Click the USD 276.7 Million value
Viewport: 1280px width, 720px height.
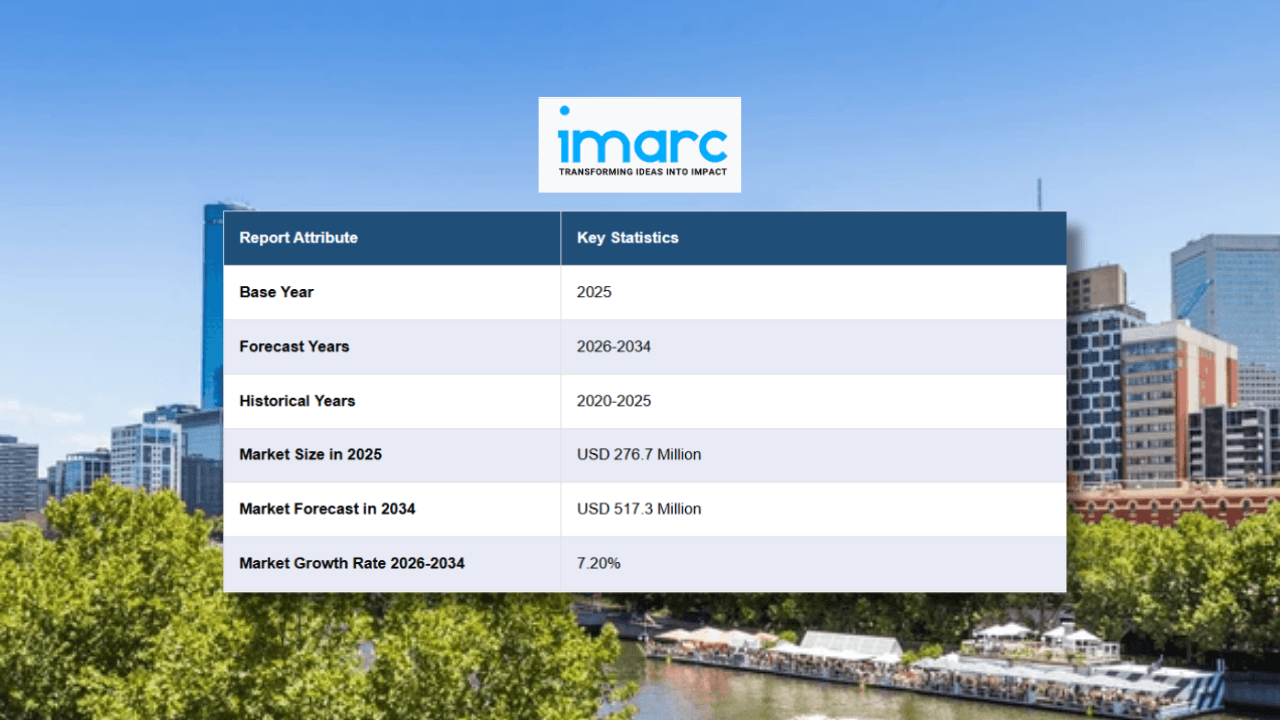point(639,454)
